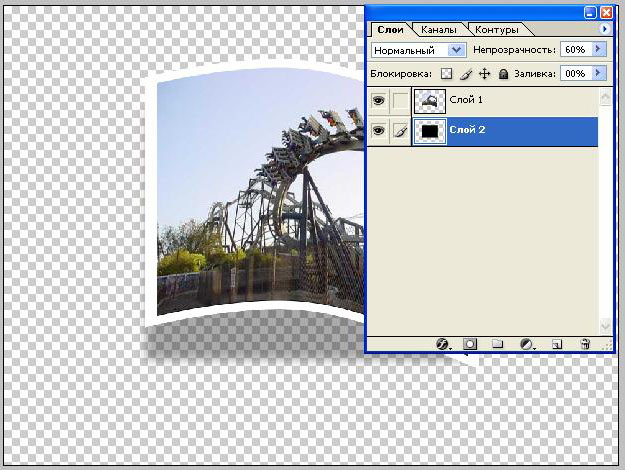Toggle visibility of Слой 2
The height and width of the screenshot is (470, 625).
click(x=378, y=131)
